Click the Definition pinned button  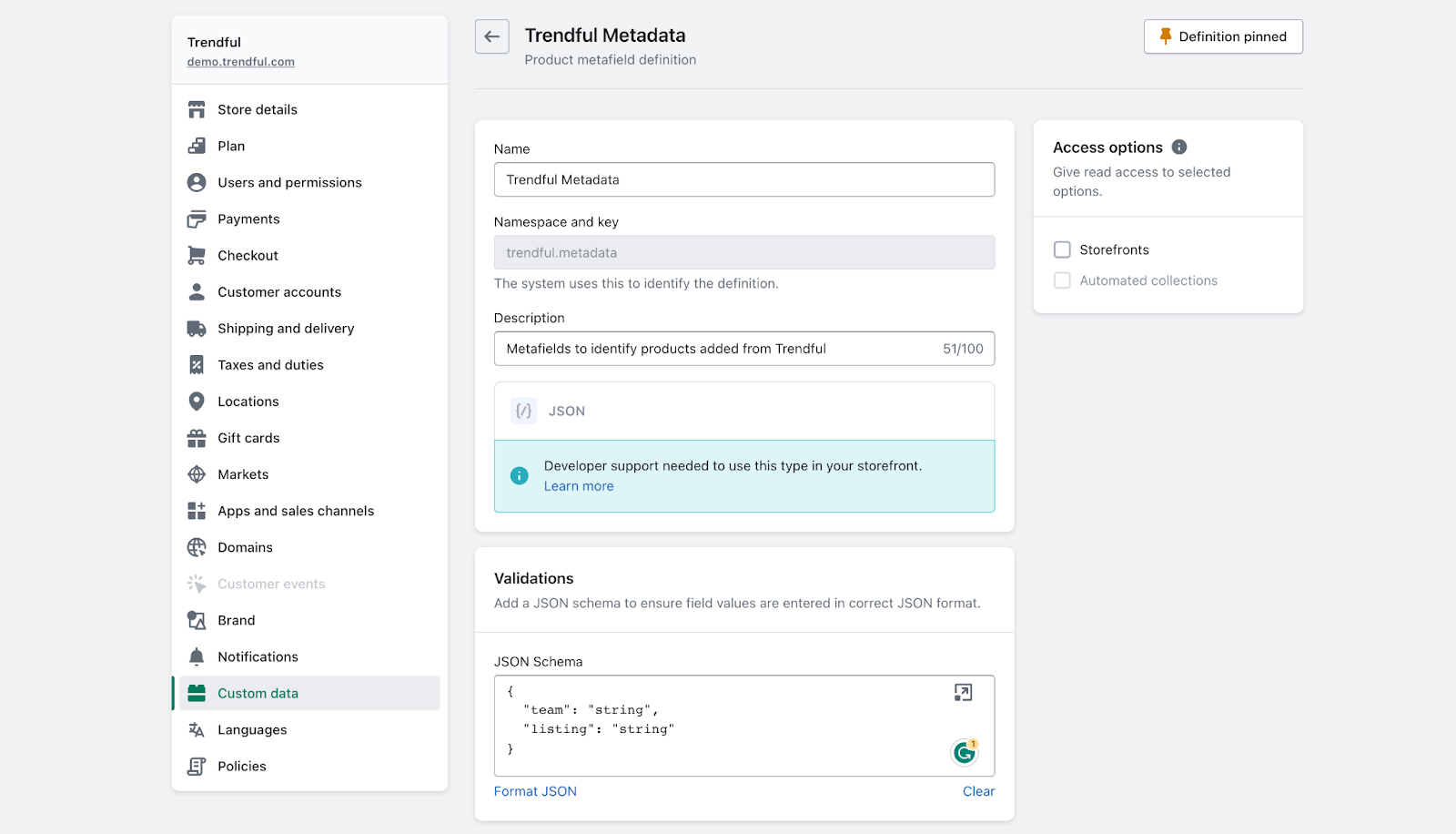pyautogui.click(x=1222, y=37)
